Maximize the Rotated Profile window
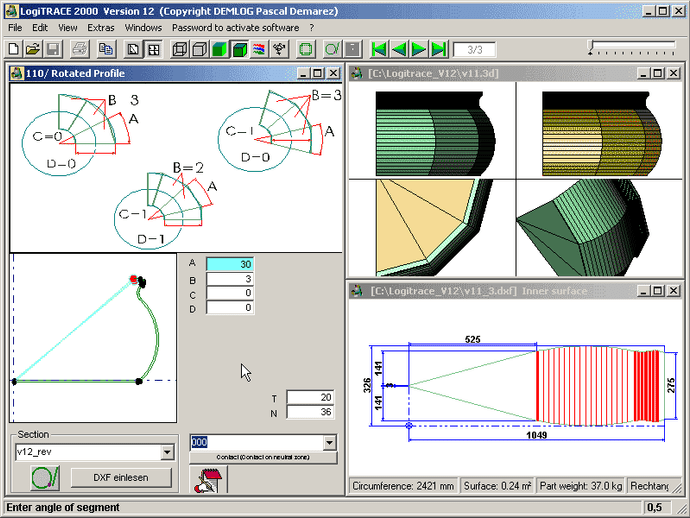This screenshot has height=518, width=690. (x=318, y=73)
